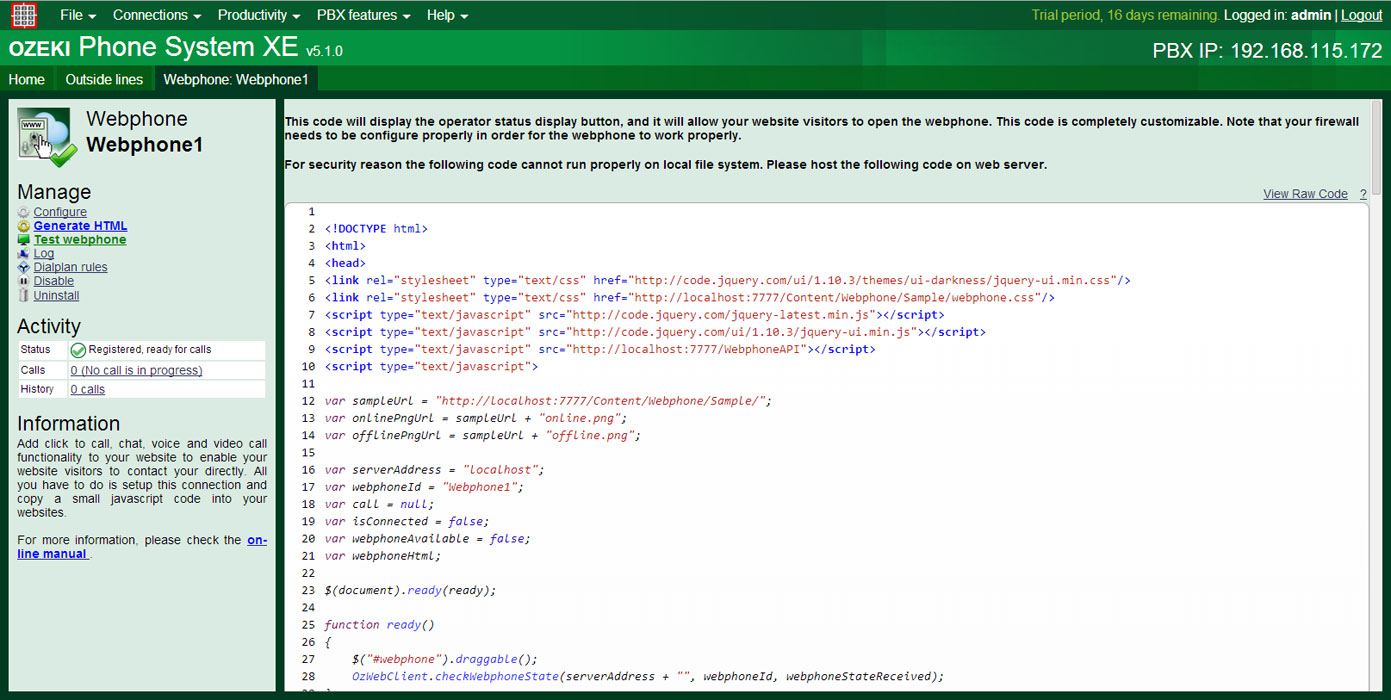Click the trial period remaining notice
This screenshot has height=700, width=1391.
1125,15
